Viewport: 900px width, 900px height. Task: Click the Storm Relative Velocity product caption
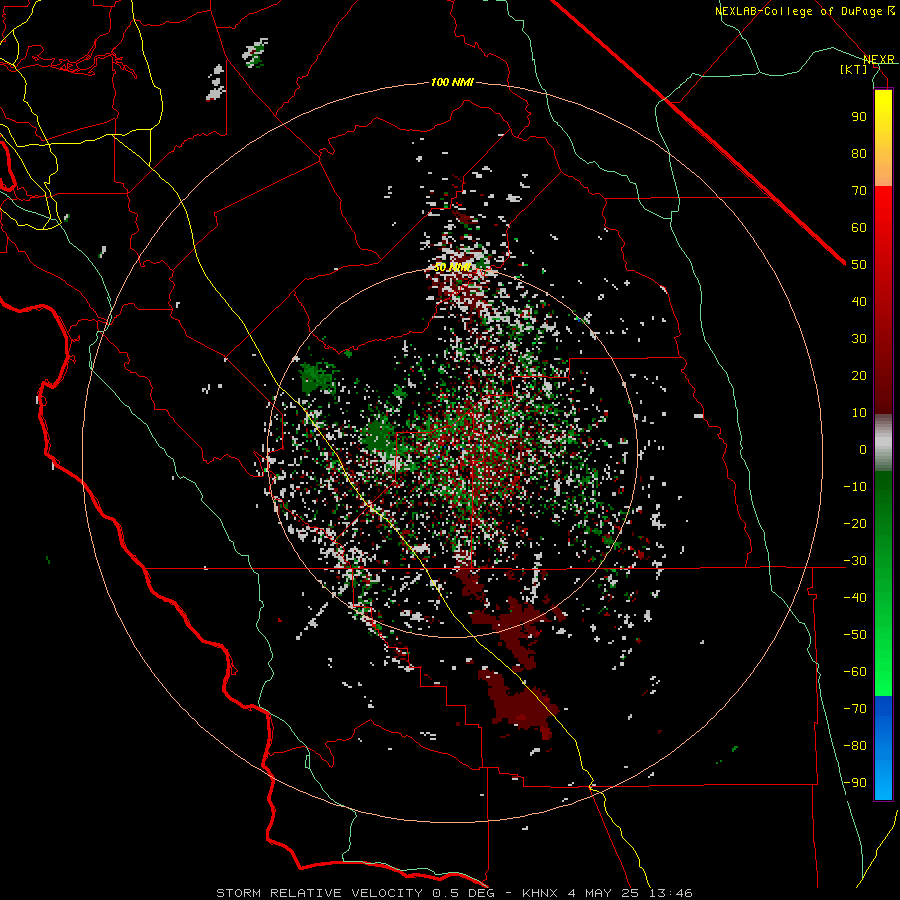(454, 893)
